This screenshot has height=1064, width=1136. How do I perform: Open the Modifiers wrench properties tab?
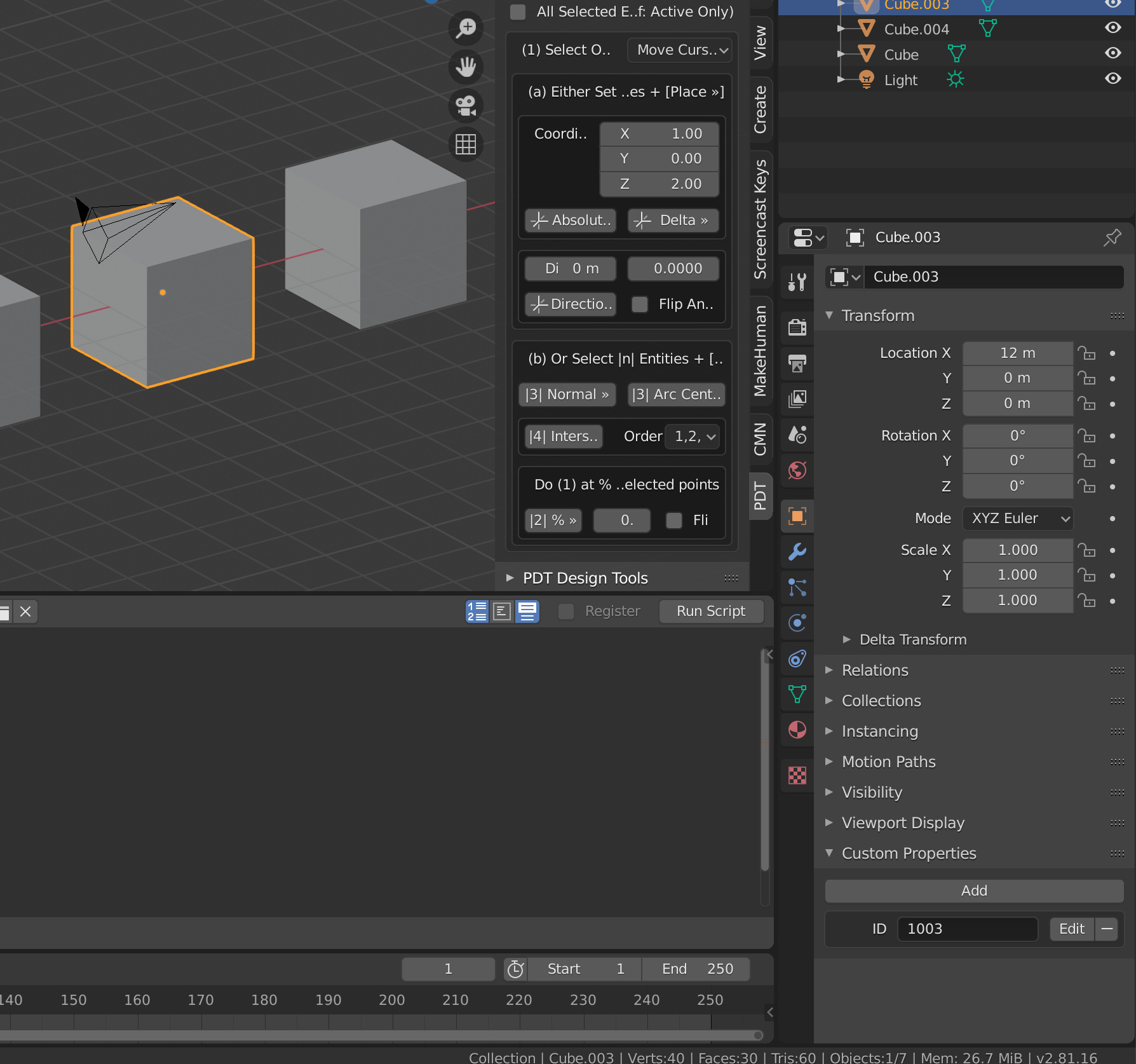[x=797, y=551]
